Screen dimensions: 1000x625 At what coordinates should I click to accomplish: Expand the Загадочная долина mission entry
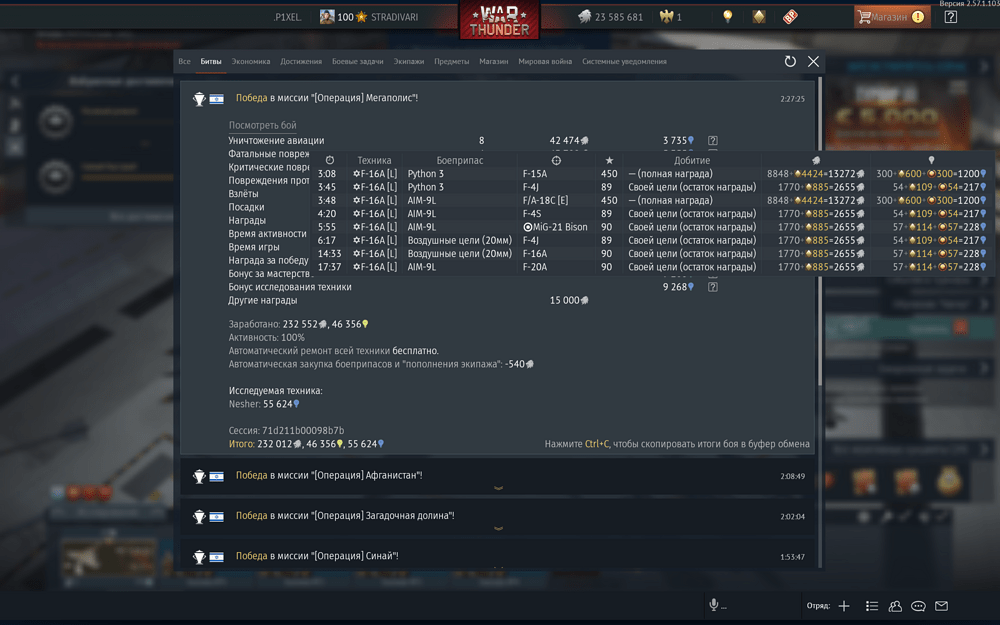pos(497,517)
